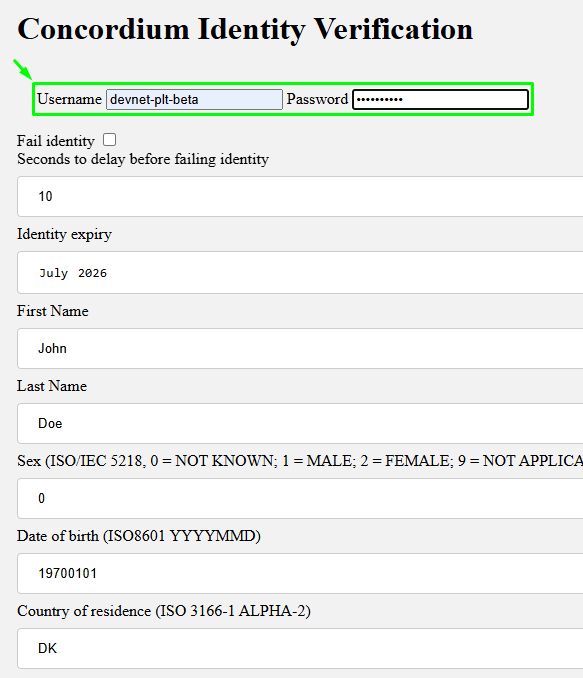Click the "Seconds to delay before failing identity" label
The image size is (583, 678).
pyautogui.click(x=143, y=159)
